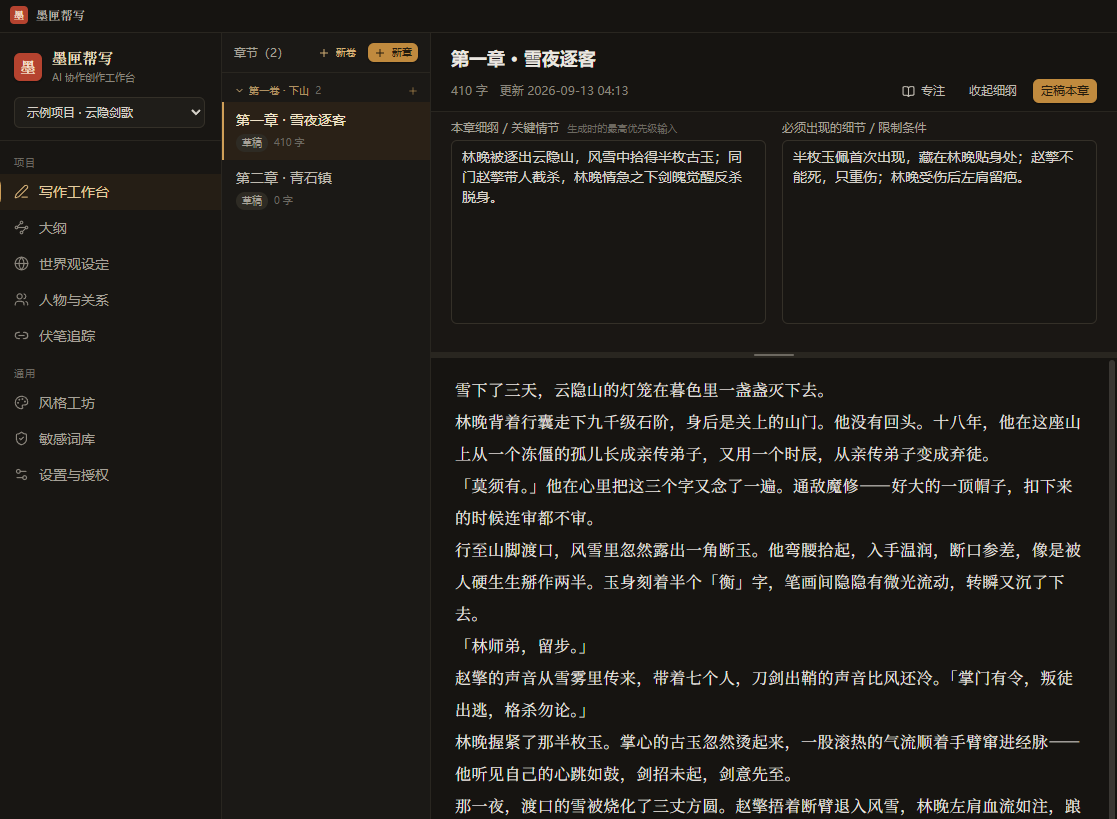This screenshot has height=819, width=1117.
Task: Open 世界观设定 section
Action: tap(110, 264)
